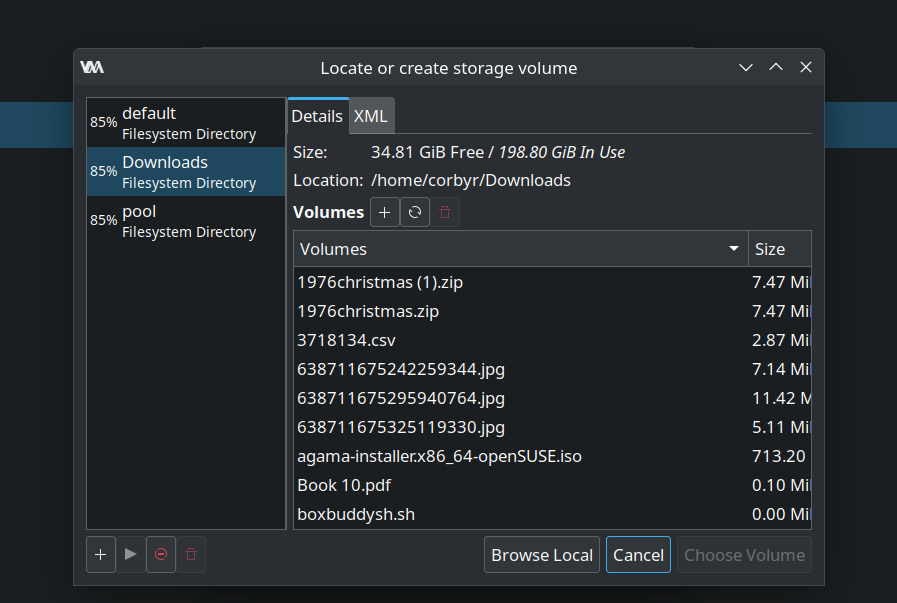Select 638711675295940764.jpg in the list
897x603 pixels.
(x=552, y=398)
